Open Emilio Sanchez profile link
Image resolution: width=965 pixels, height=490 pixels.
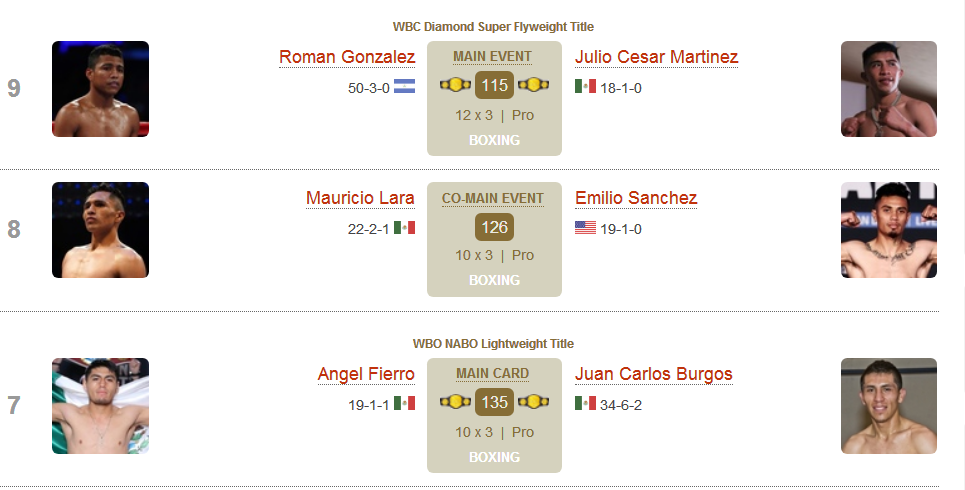[x=636, y=198]
